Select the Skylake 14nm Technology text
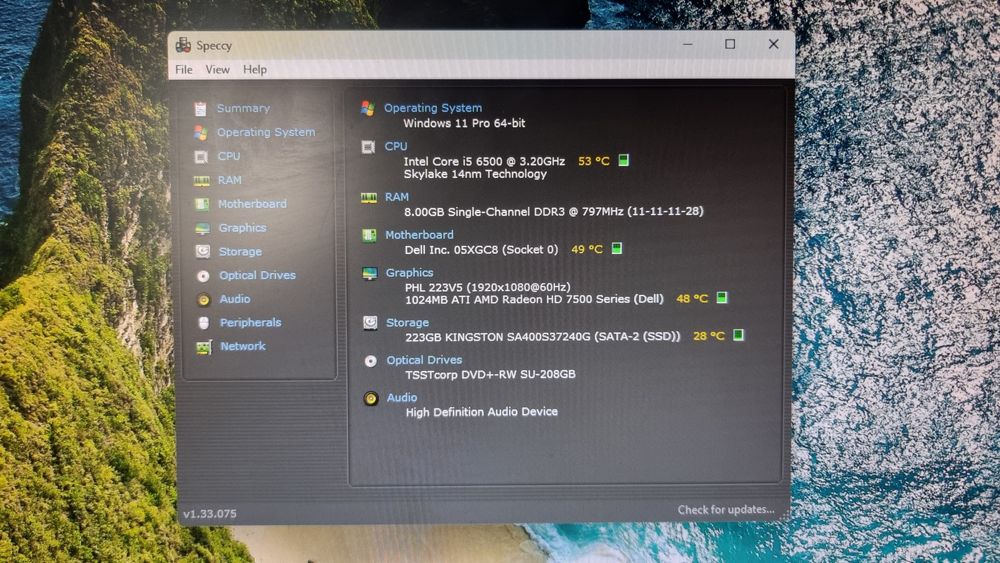 pyautogui.click(x=475, y=174)
